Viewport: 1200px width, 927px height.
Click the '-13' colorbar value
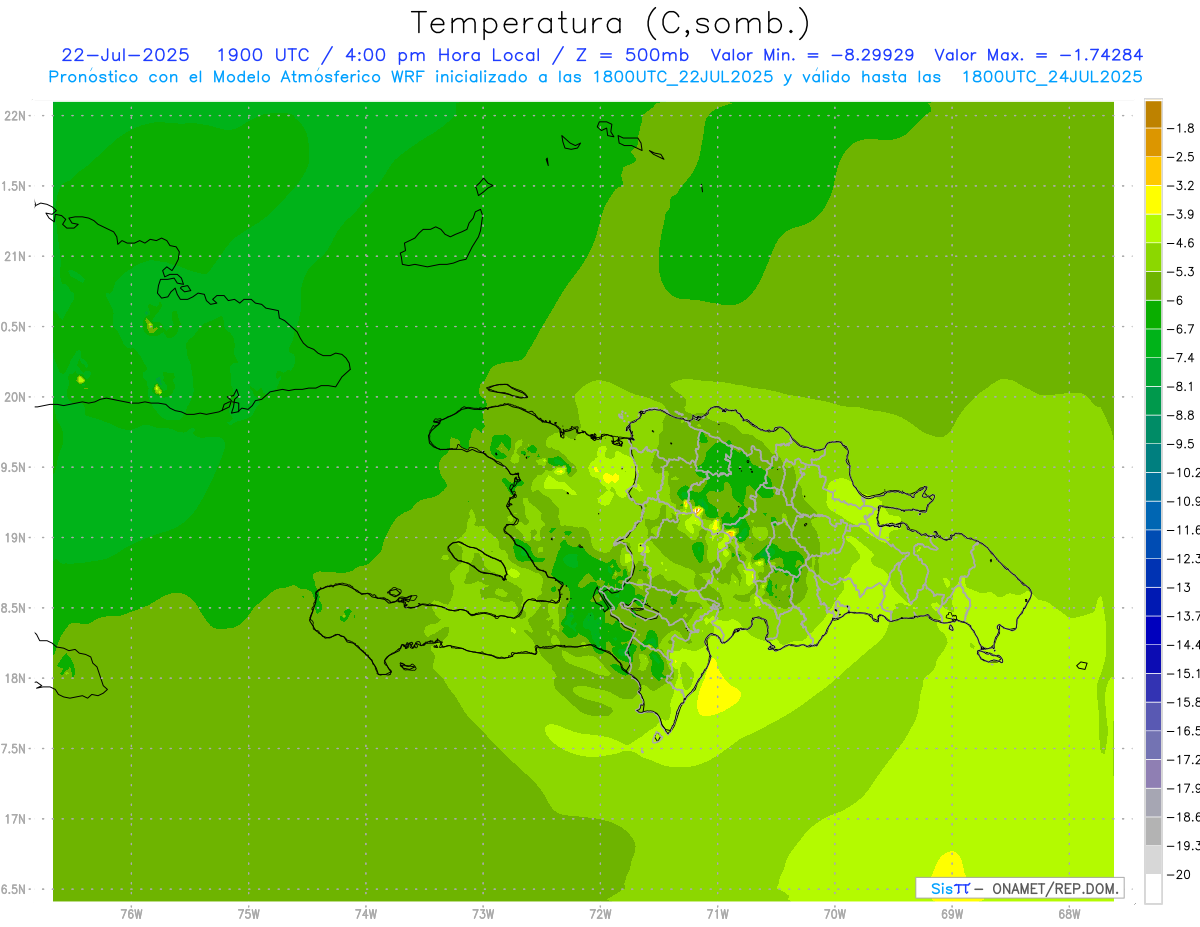point(1179,587)
